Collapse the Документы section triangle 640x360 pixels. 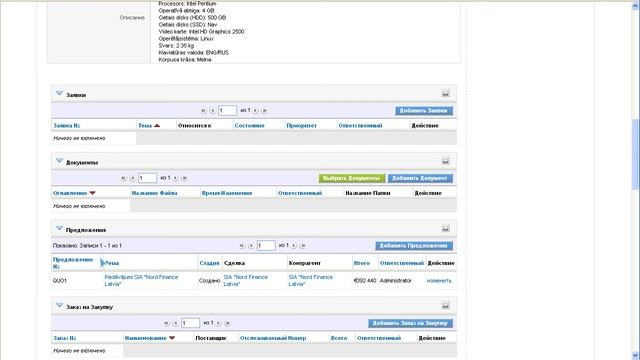pos(59,161)
